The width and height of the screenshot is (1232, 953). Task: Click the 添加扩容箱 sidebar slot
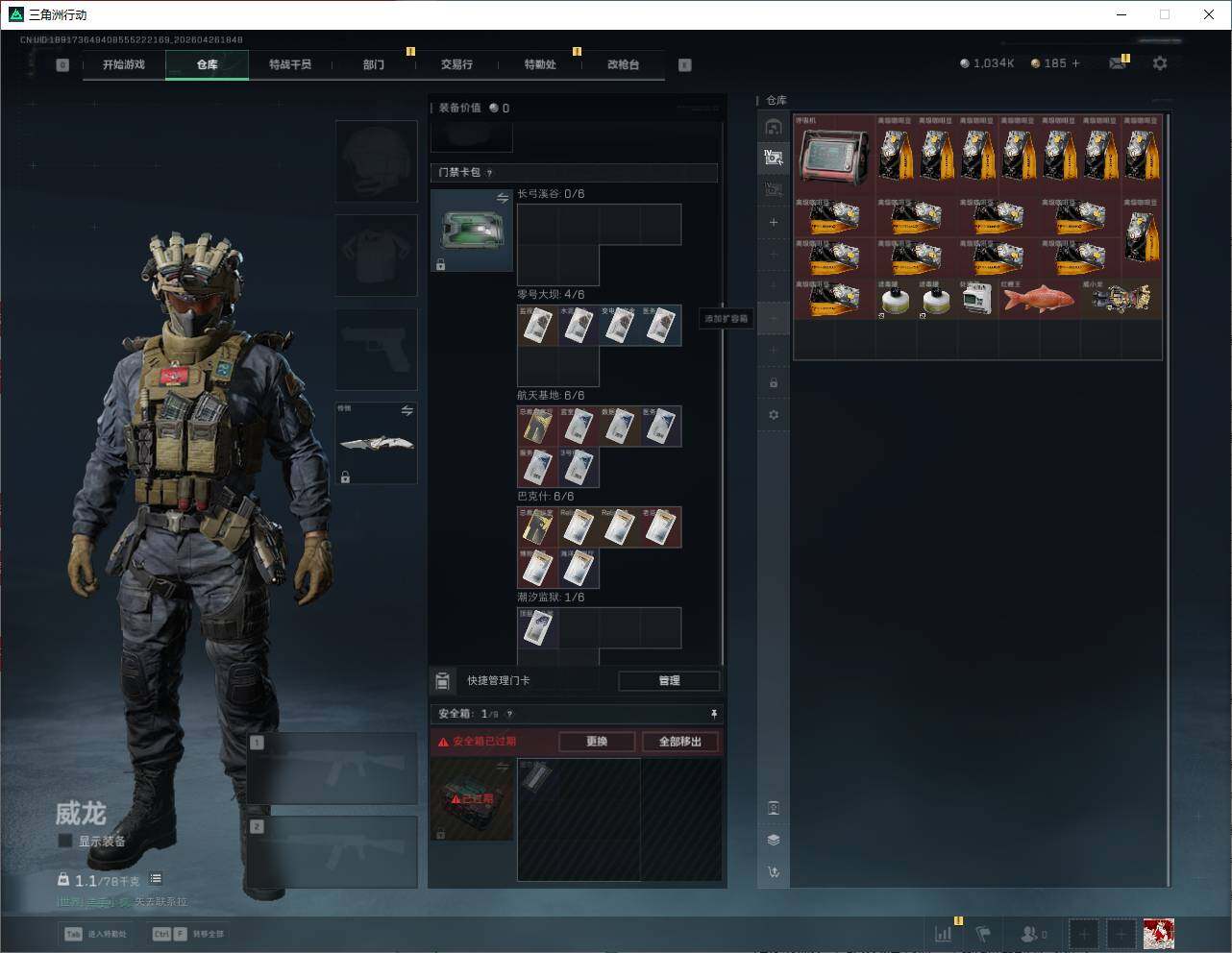(774, 318)
